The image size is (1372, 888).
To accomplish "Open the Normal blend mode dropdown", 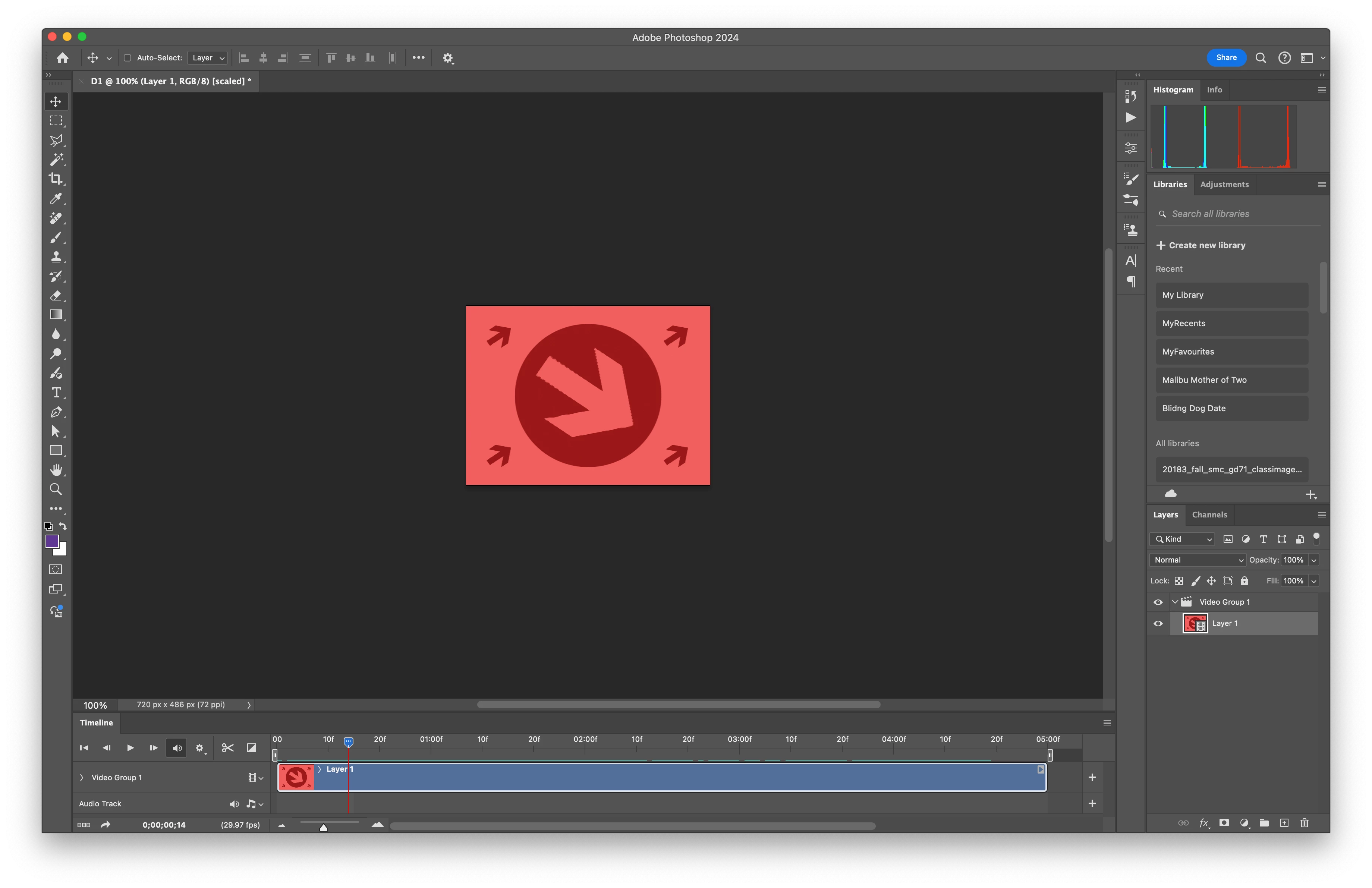I will click(1198, 560).
